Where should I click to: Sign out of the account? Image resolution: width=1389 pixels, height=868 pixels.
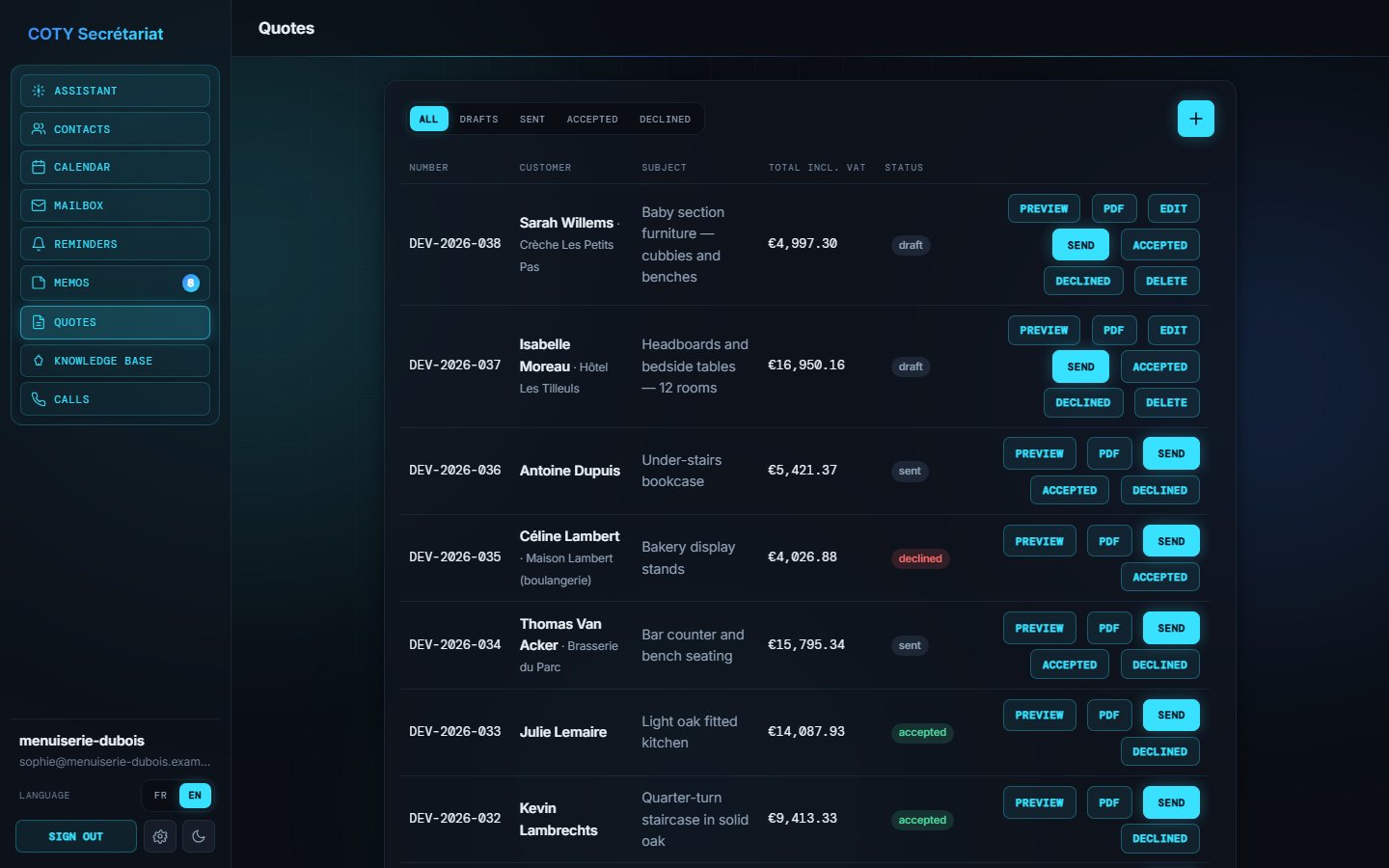76,836
